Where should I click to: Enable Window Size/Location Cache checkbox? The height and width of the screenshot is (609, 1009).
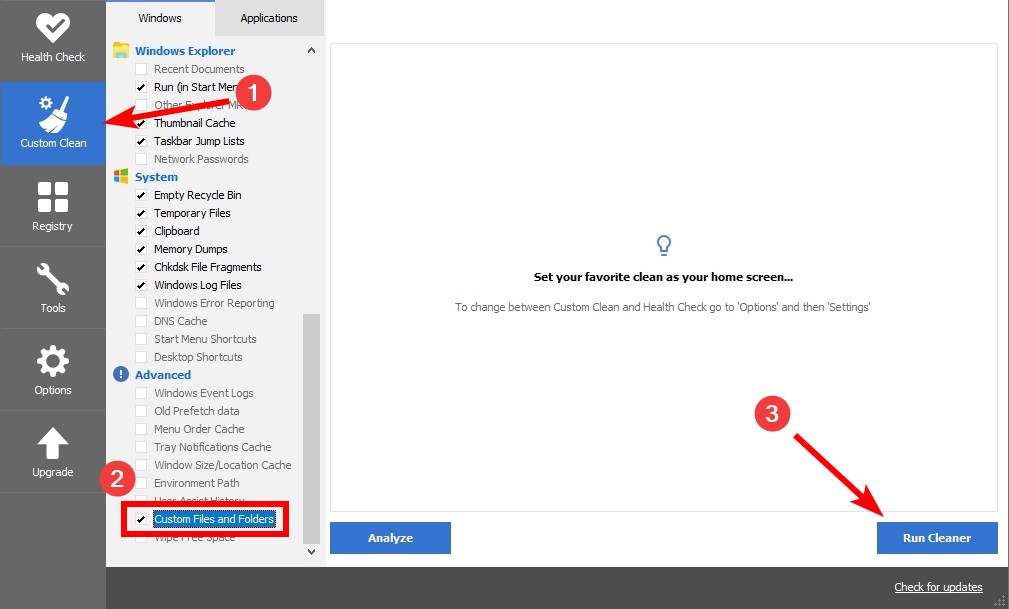coord(141,465)
